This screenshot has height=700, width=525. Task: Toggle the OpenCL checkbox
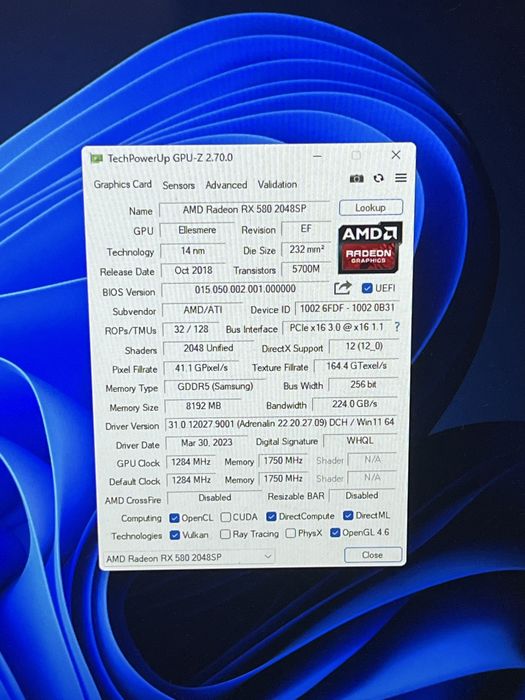tap(174, 518)
